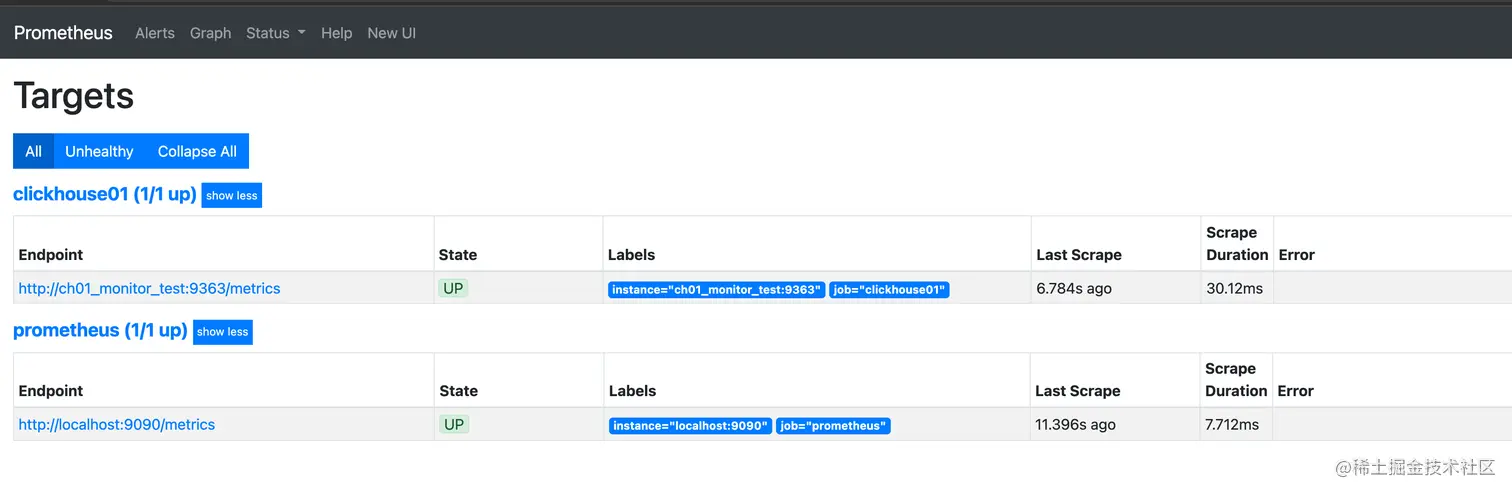Open ch01_monitor_test:9363/metrics endpoint link

149,288
